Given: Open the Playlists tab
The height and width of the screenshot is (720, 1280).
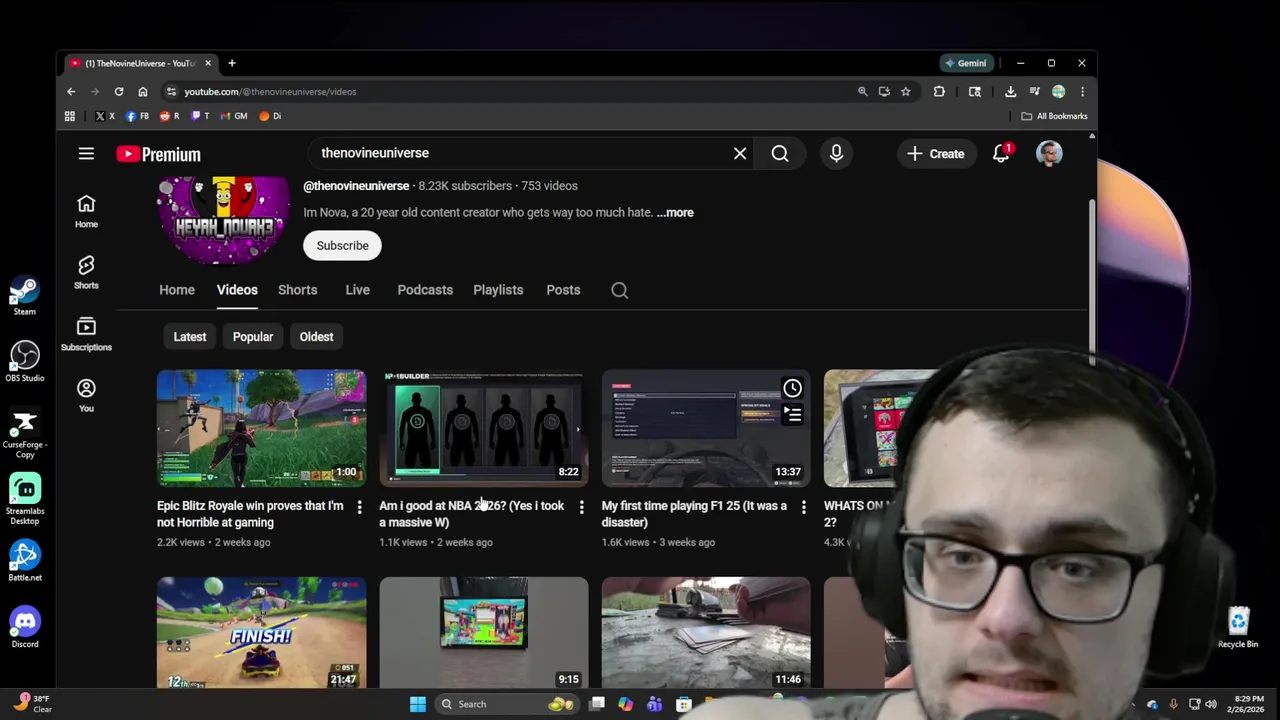Looking at the screenshot, I should (498, 290).
